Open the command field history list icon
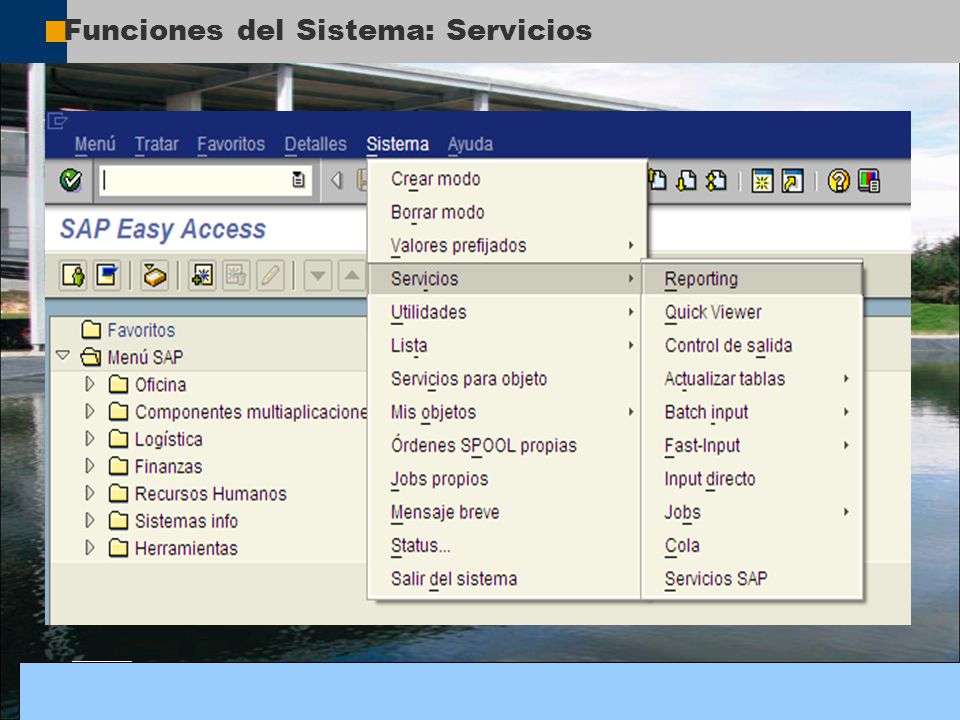The height and width of the screenshot is (720, 960). point(298,180)
